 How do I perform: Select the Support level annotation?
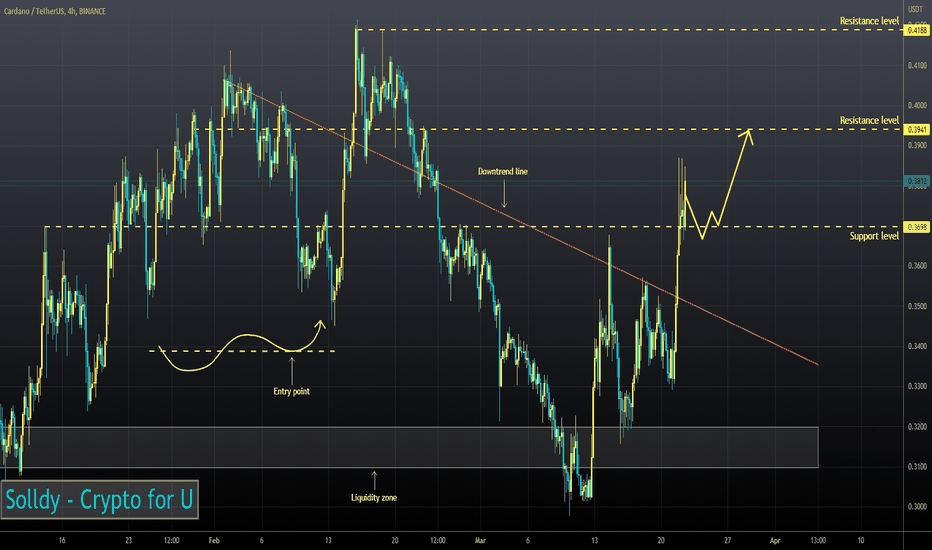click(x=874, y=237)
